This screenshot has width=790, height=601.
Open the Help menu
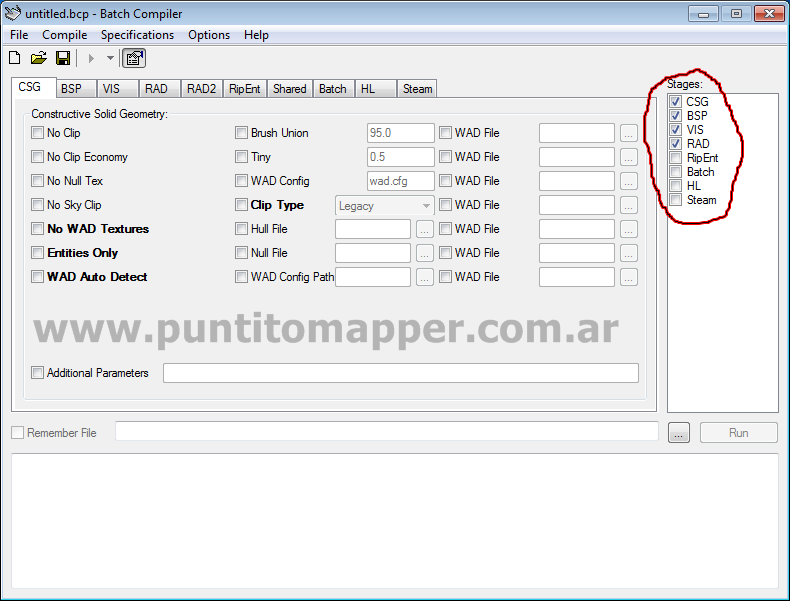point(256,35)
